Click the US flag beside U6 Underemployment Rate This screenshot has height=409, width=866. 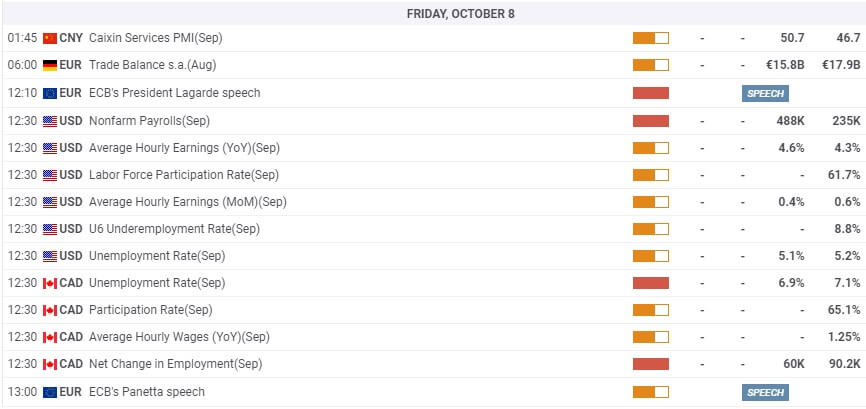(x=50, y=229)
